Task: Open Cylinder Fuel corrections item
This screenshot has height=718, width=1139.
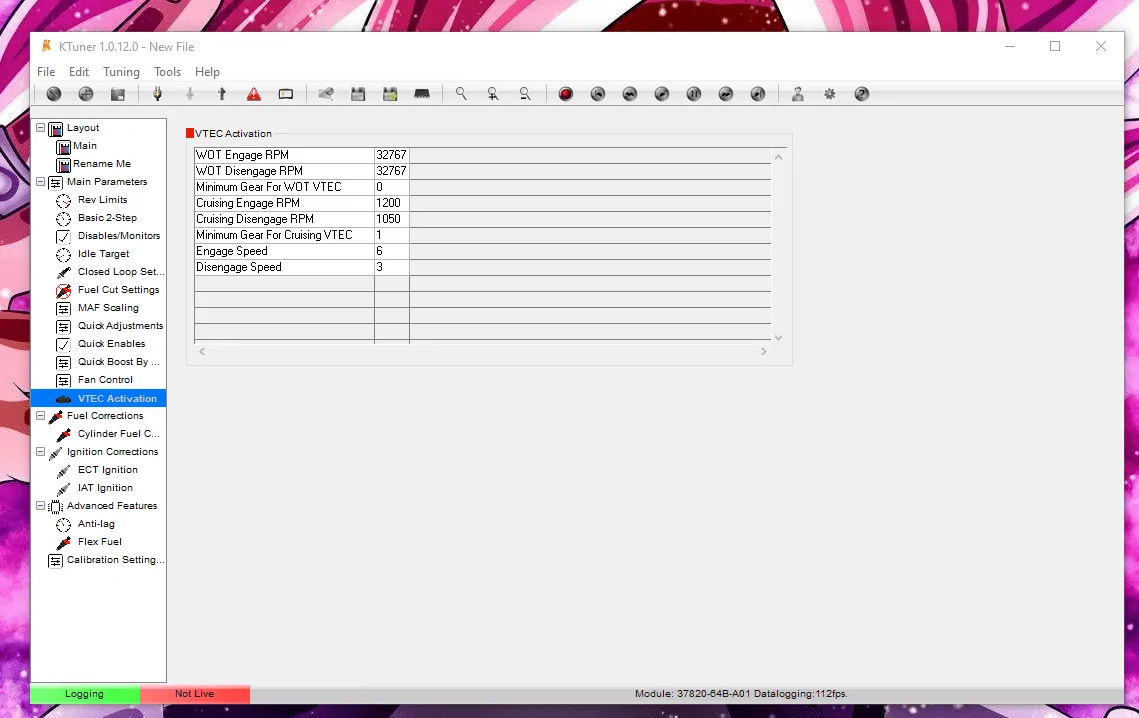Action: click(118, 434)
